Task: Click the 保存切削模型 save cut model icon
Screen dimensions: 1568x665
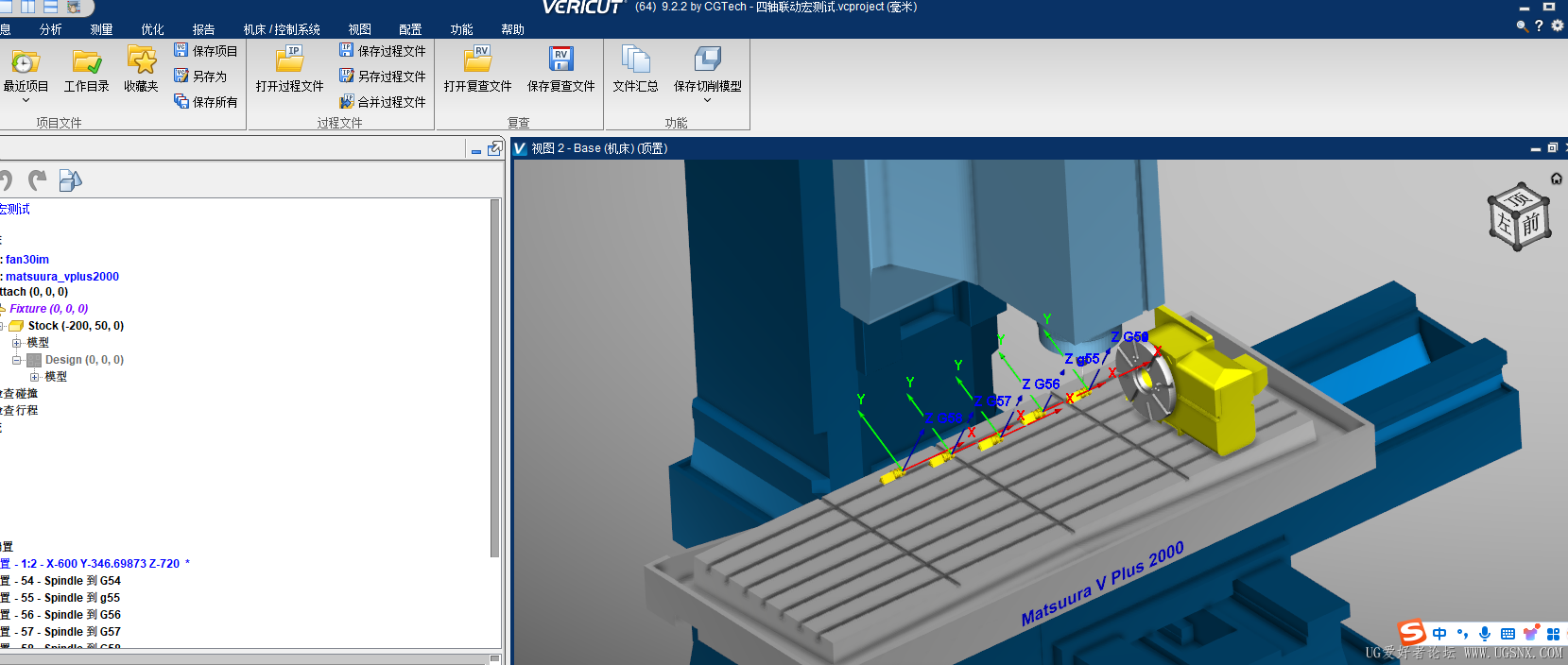Action: pos(708,60)
